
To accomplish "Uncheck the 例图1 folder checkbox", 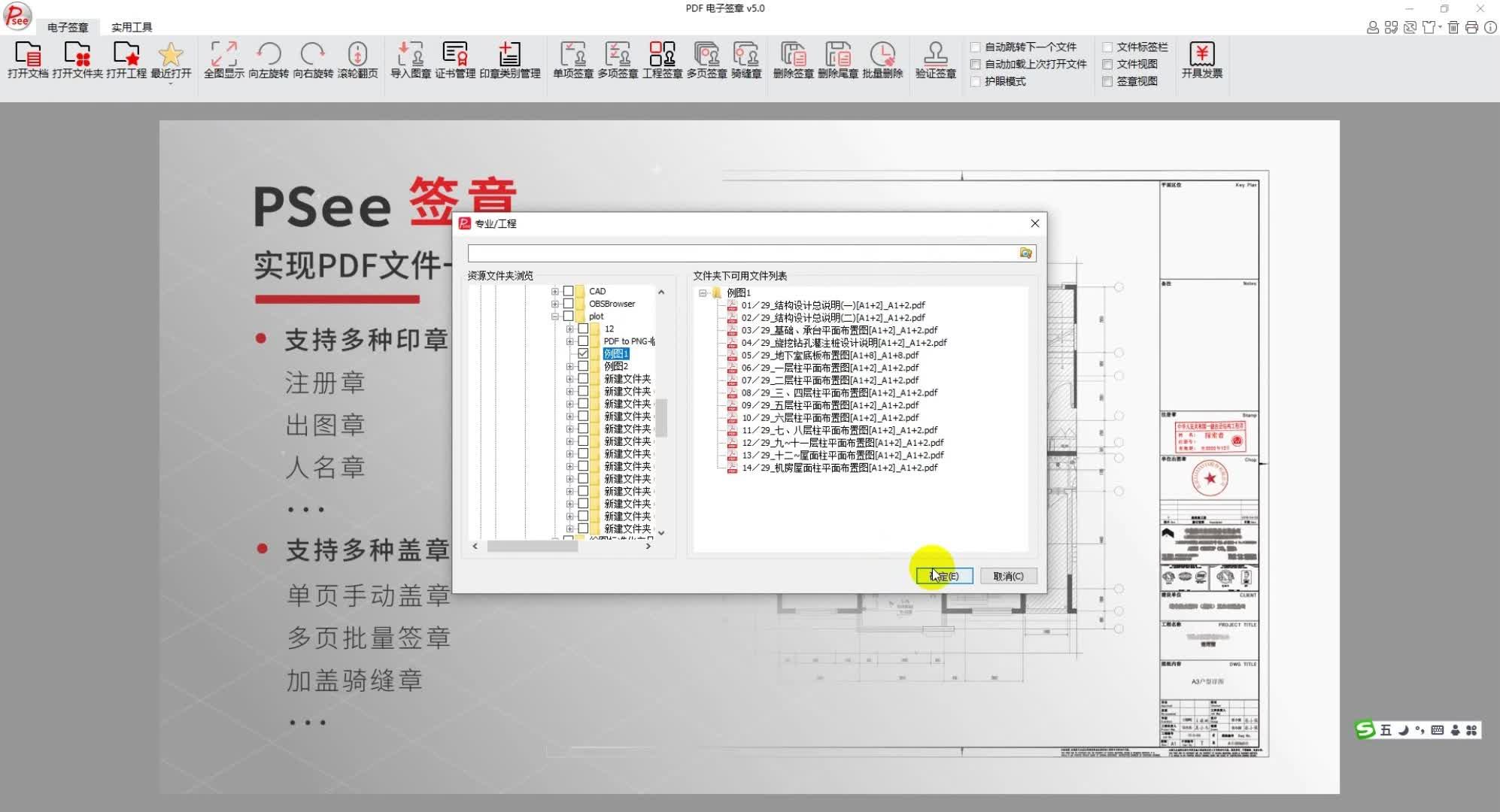I will (x=583, y=353).
